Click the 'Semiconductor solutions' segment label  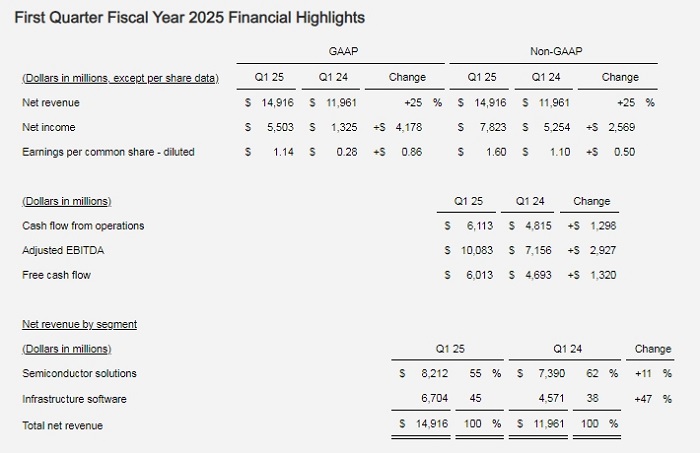(79, 374)
